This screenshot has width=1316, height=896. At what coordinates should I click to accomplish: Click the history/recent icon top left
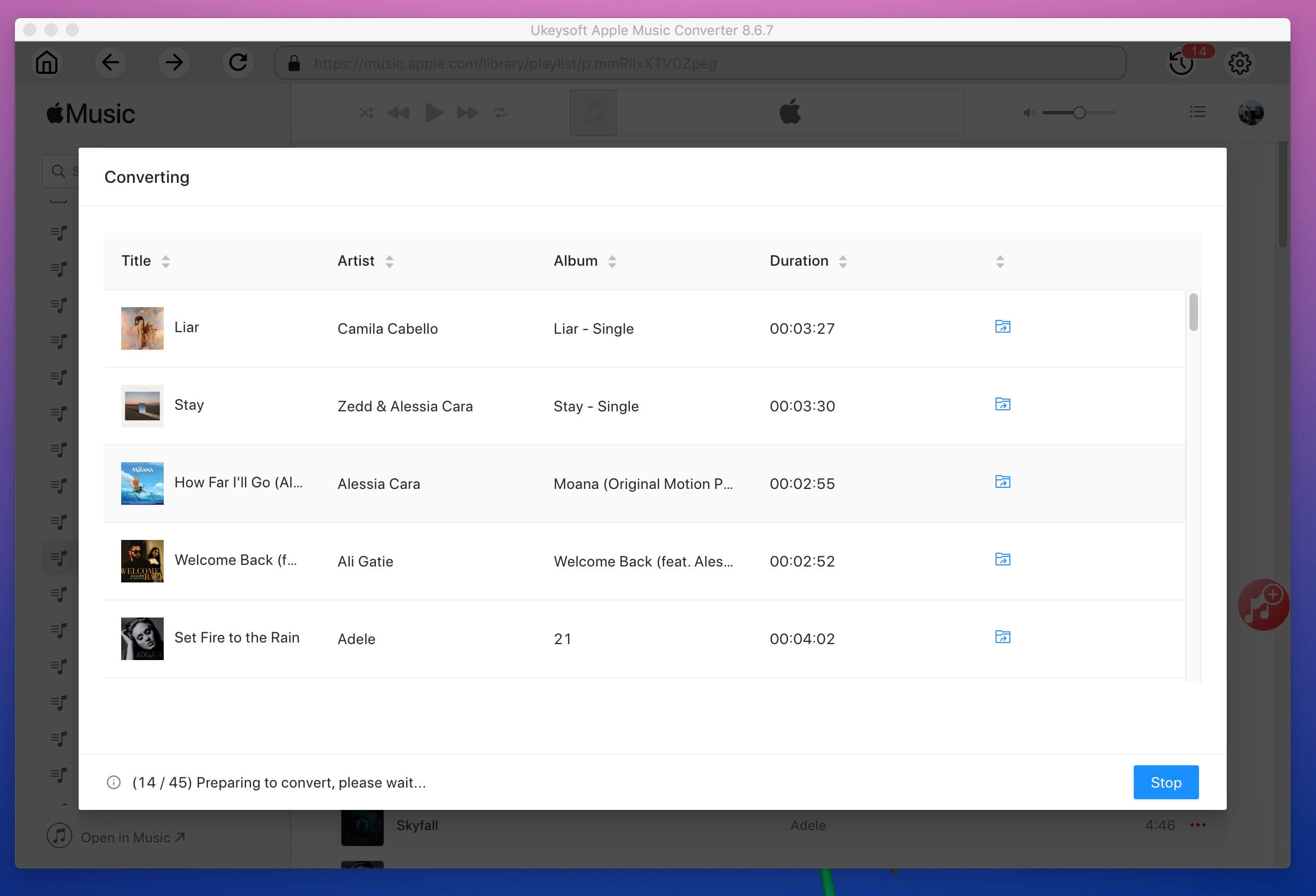(1181, 64)
